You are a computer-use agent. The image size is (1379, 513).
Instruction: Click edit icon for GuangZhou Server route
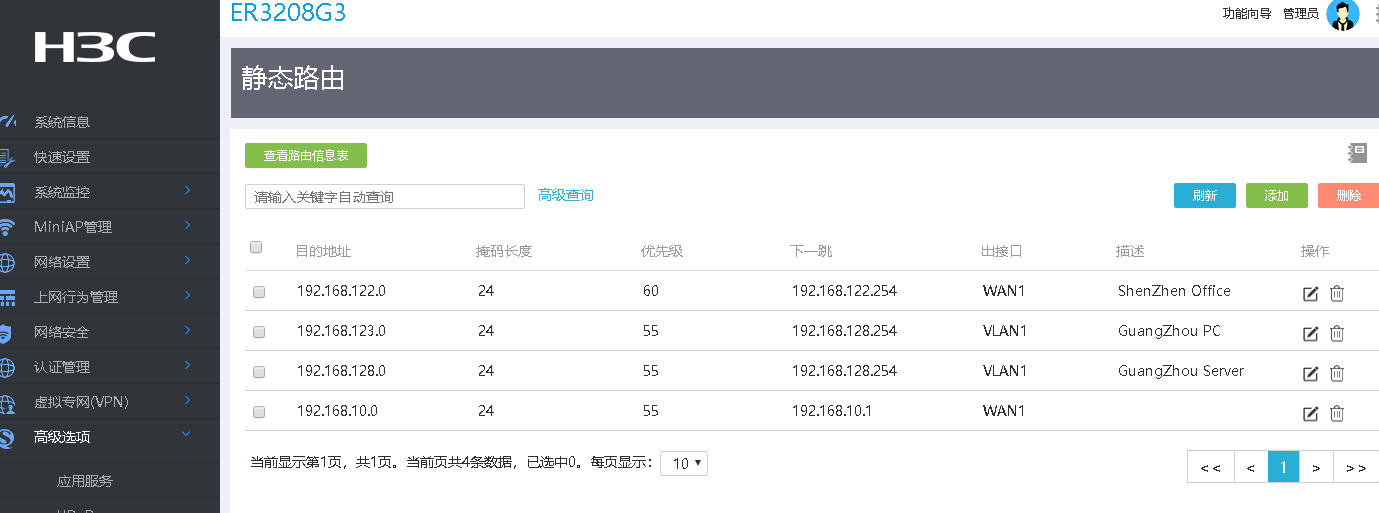[x=1310, y=374]
